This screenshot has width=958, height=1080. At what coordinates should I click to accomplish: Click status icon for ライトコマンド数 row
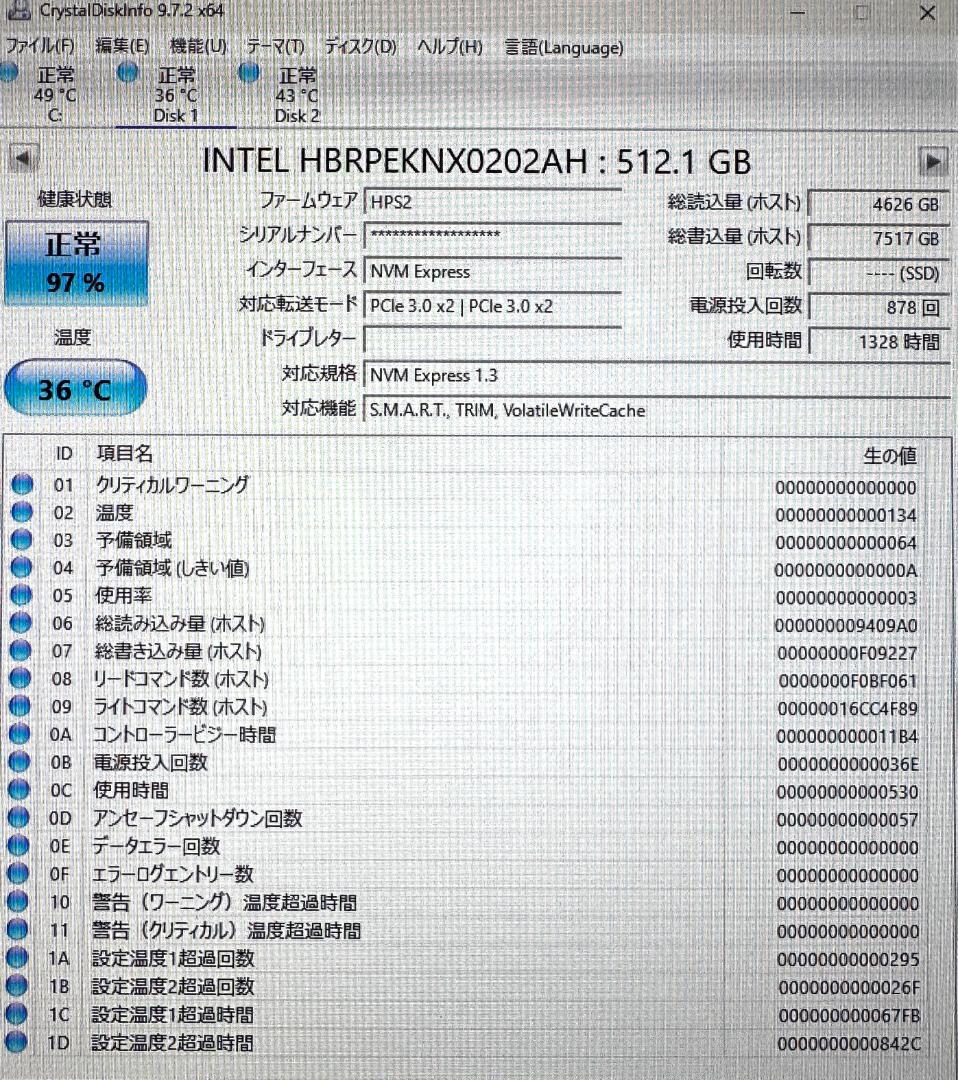click(x=20, y=707)
